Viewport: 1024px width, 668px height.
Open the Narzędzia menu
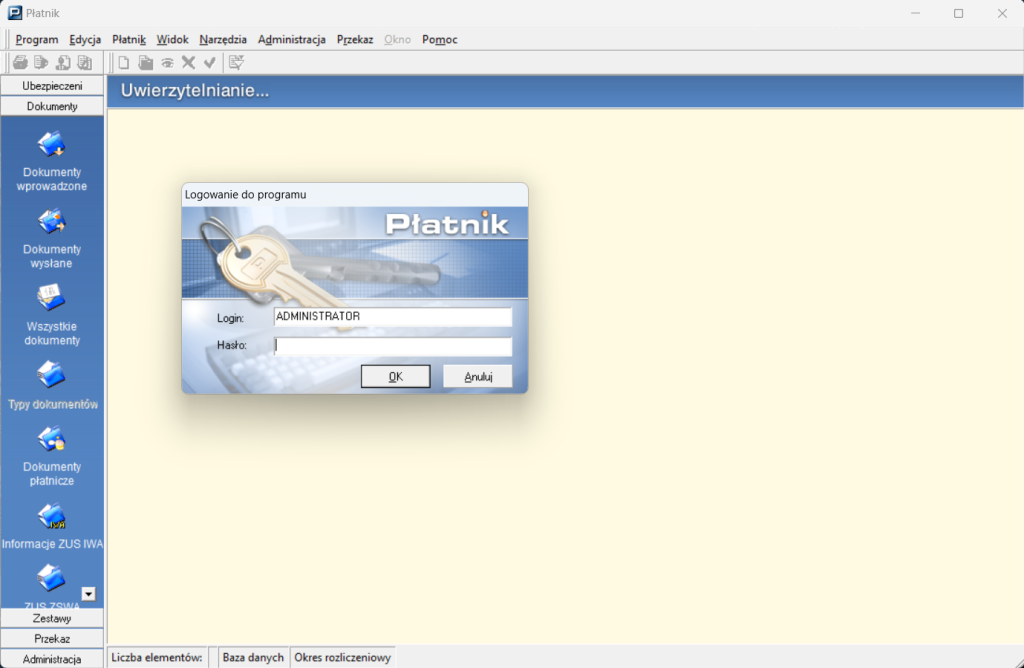pyautogui.click(x=223, y=40)
